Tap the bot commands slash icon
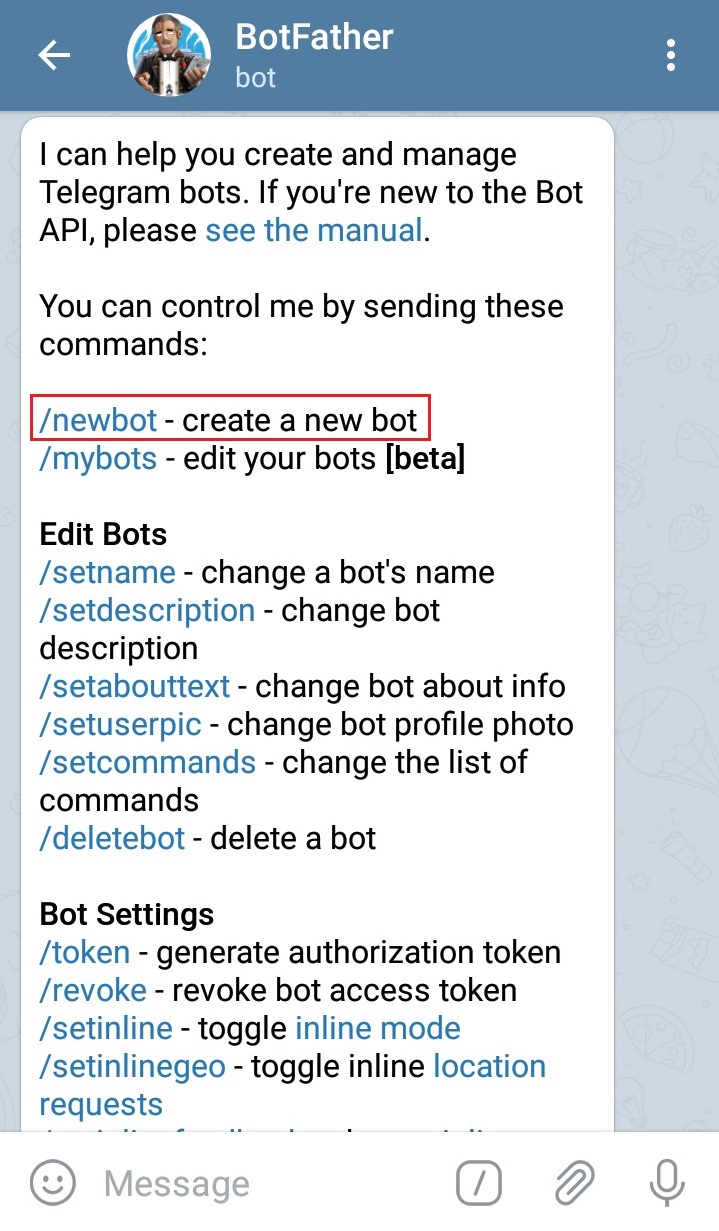Image resolution: width=719 pixels, height=1231 pixels. point(479,1184)
